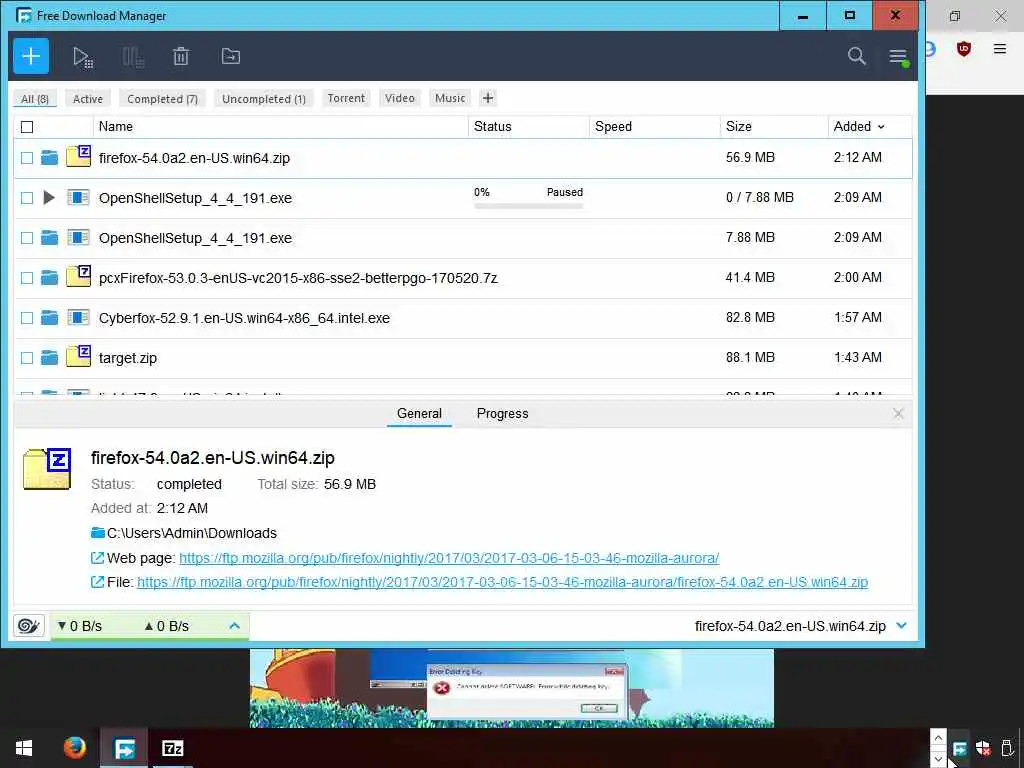
Task: Open folder of completed OpenShellSetup_4_4_191.exe
Action: tap(50, 238)
